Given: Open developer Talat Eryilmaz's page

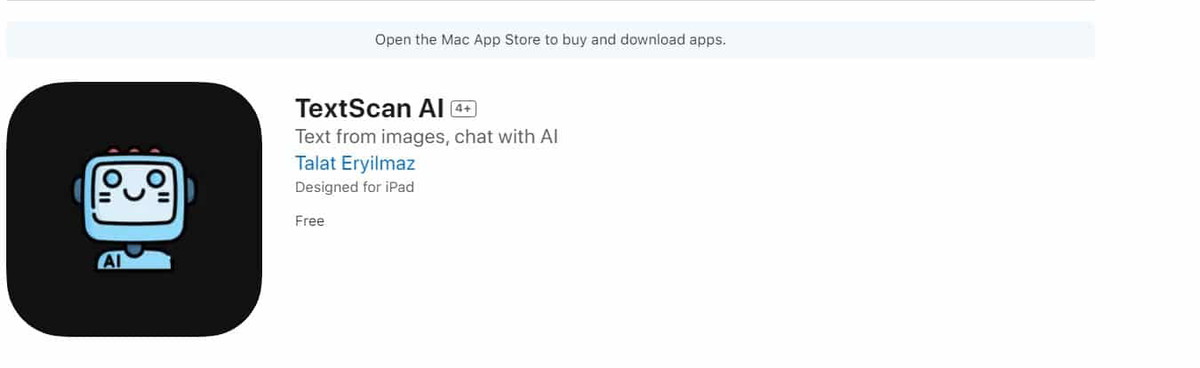Looking at the screenshot, I should pos(355,163).
